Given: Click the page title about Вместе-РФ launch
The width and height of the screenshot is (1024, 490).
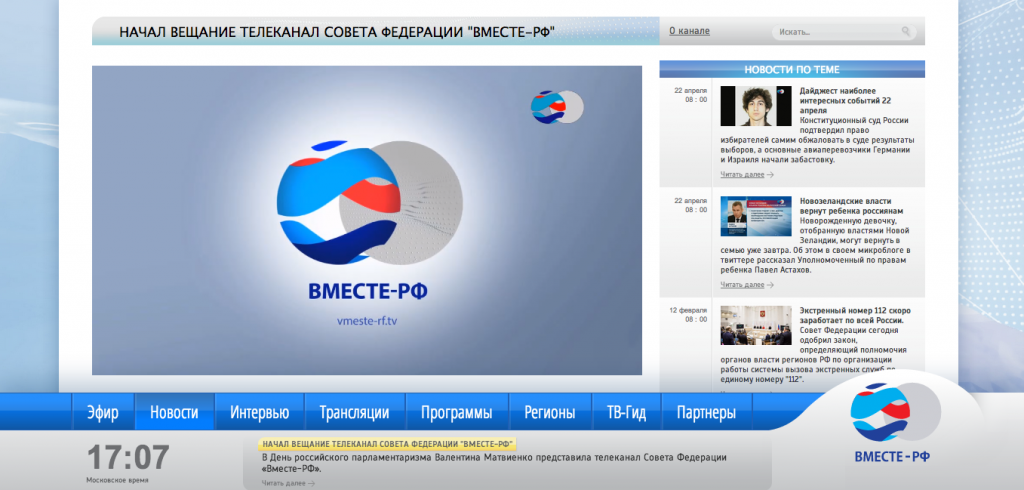Looking at the screenshot, I should [x=337, y=32].
